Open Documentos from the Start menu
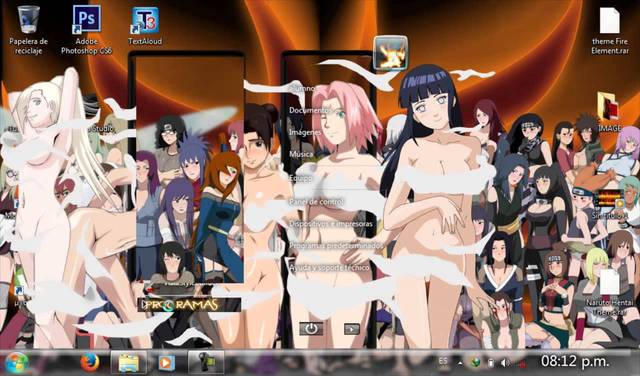The width and height of the screenshot is (640, 376). (309, 110)
